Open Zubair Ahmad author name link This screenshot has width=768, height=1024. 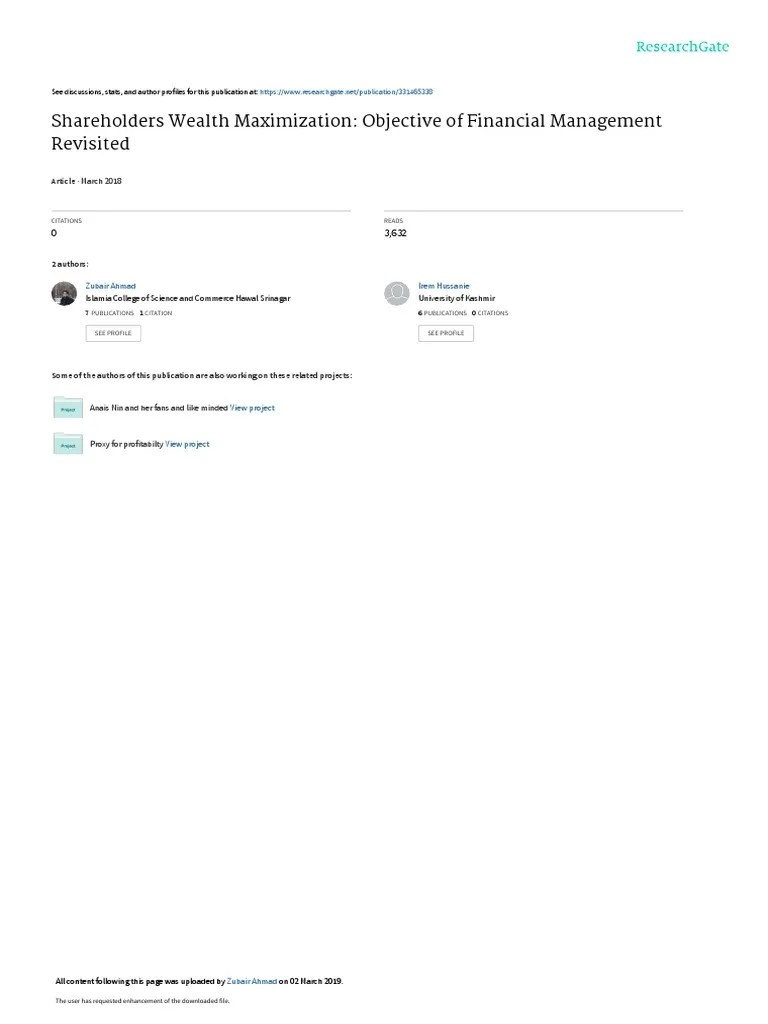[110, 286]
